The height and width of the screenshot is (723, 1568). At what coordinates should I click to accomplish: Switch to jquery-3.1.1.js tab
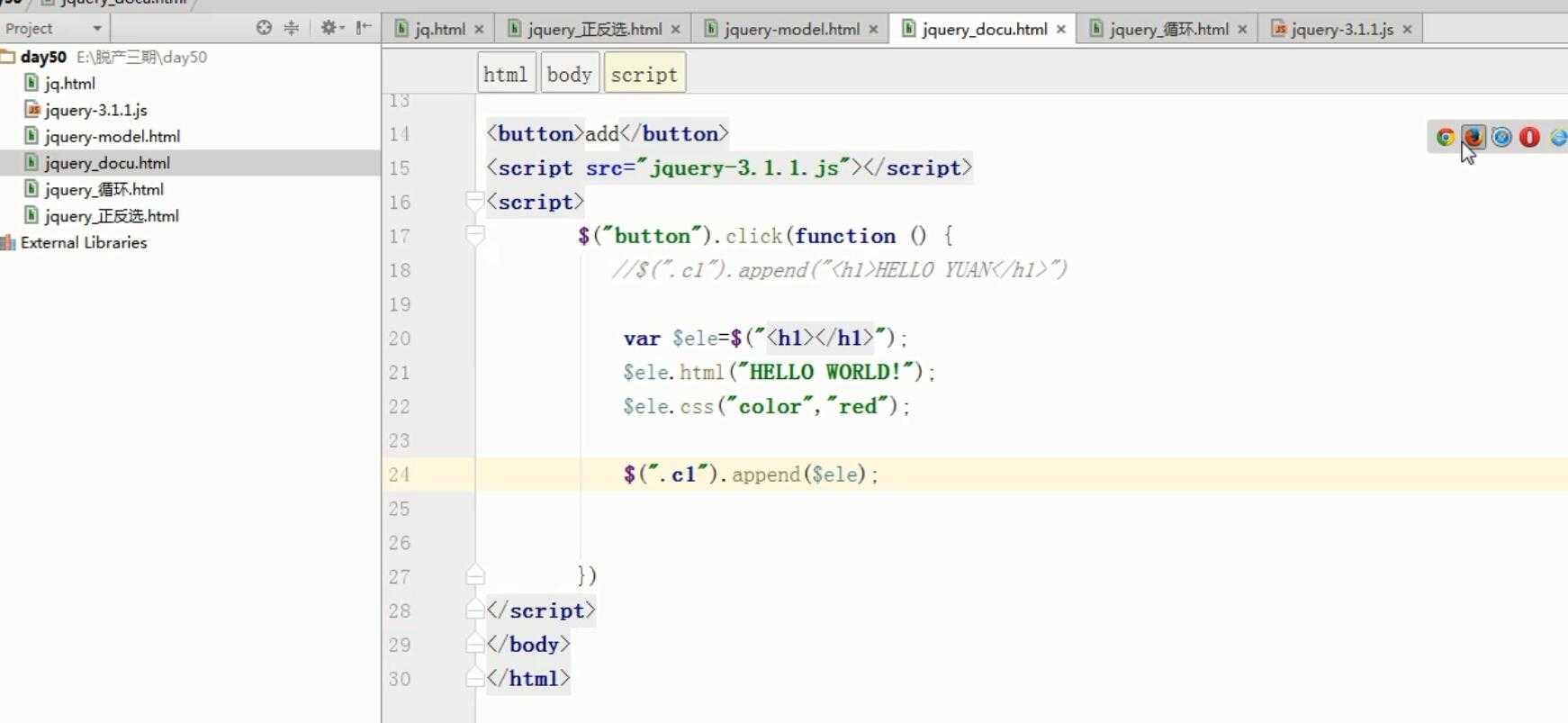coord(1342,29)
